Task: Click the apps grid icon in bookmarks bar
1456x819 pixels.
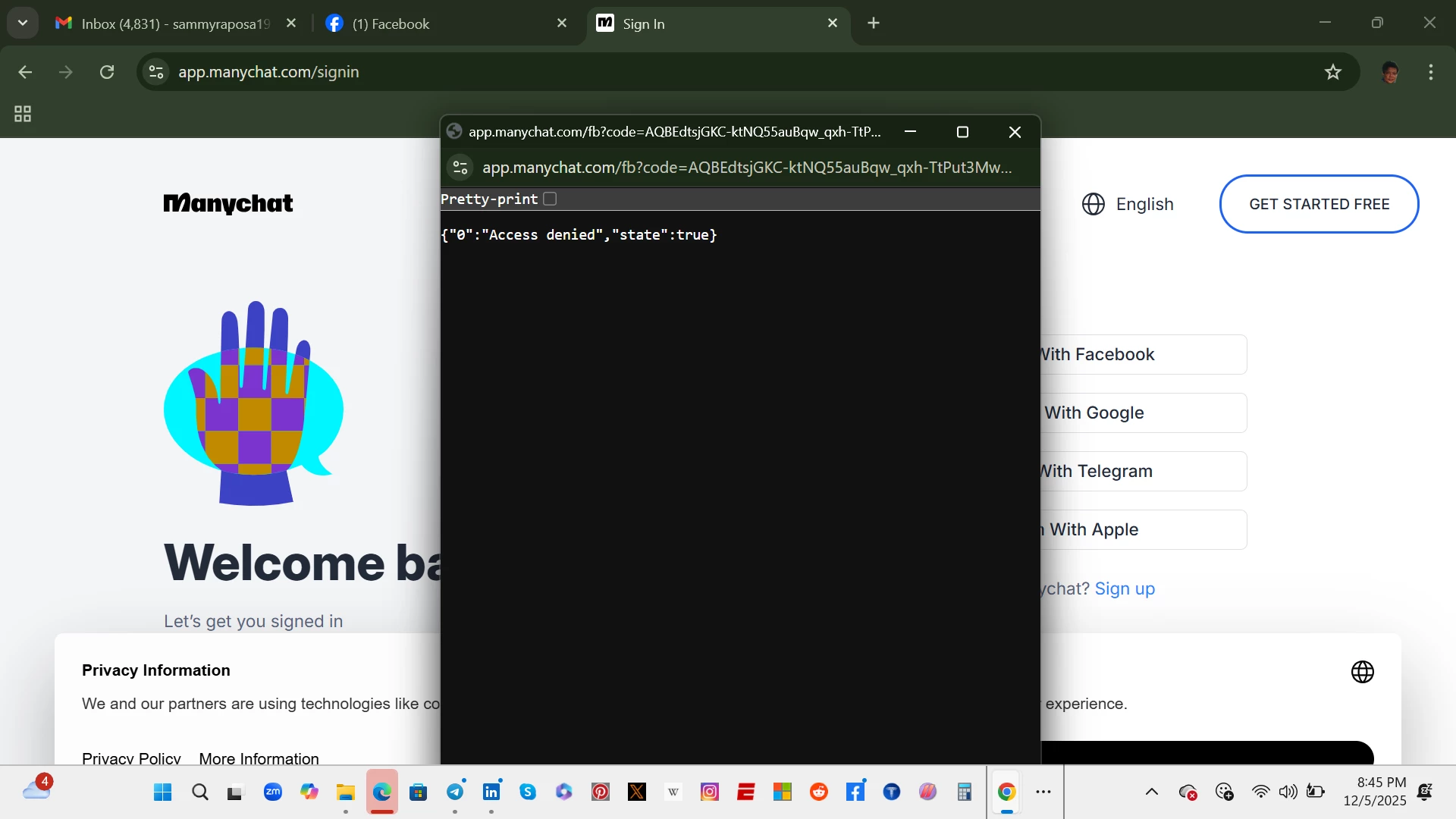Action: point(23,114)
